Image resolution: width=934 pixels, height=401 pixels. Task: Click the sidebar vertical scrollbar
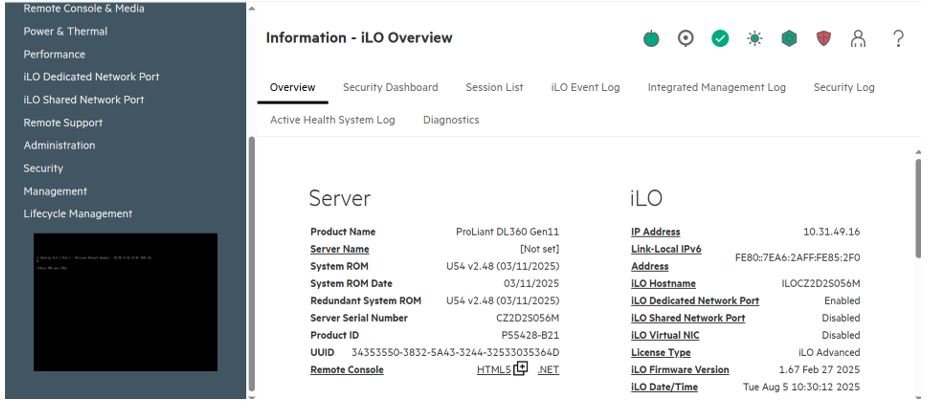coord(251,262)
